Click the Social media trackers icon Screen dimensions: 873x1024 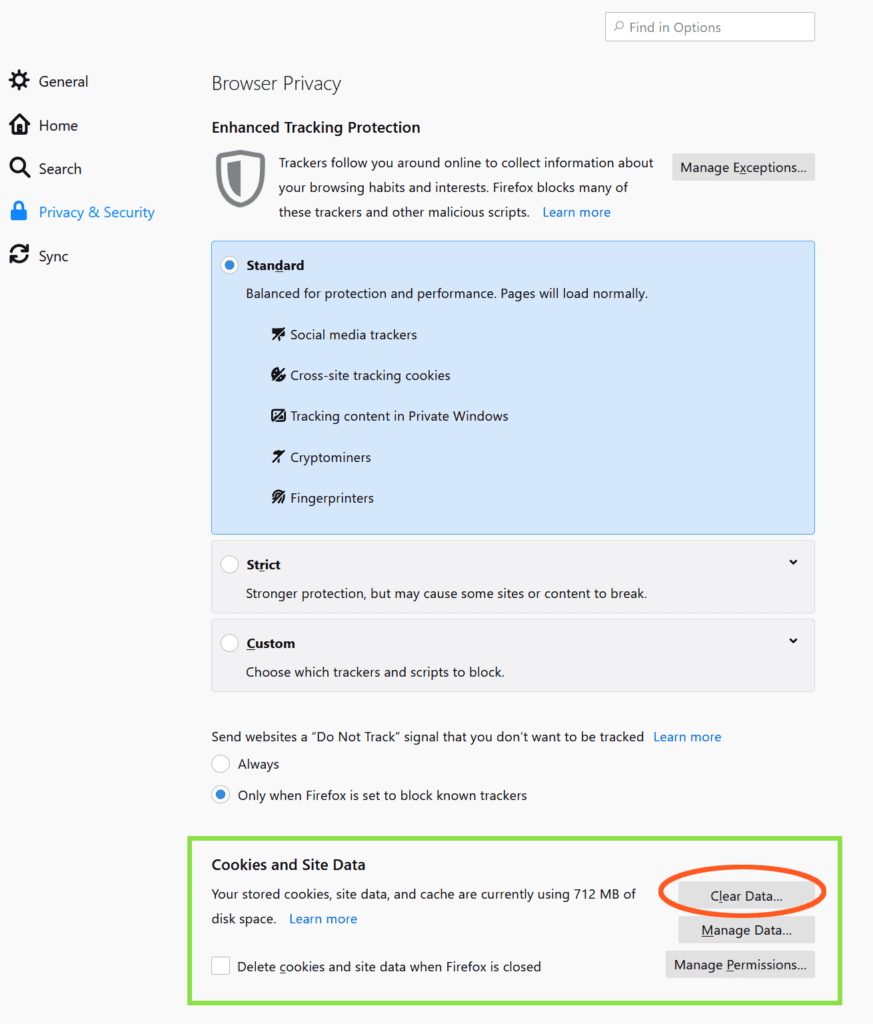click(278, 335)
